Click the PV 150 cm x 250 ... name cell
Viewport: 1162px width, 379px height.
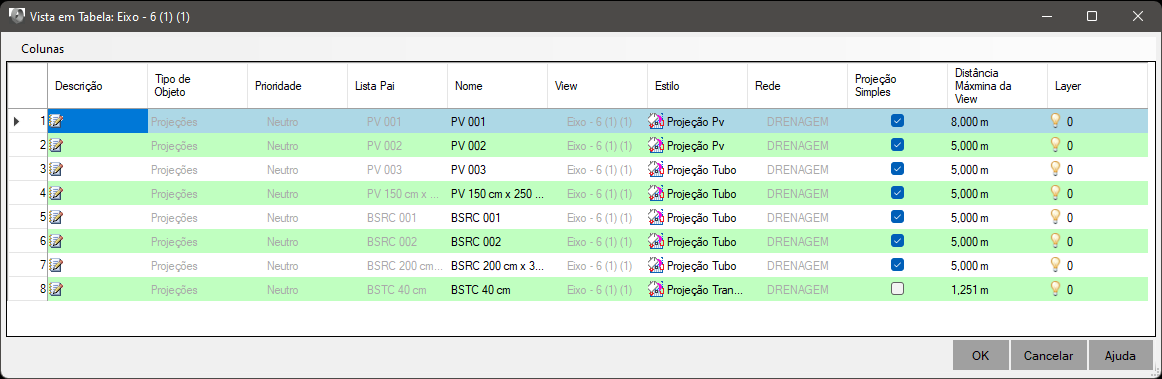(x=498, y=194)
